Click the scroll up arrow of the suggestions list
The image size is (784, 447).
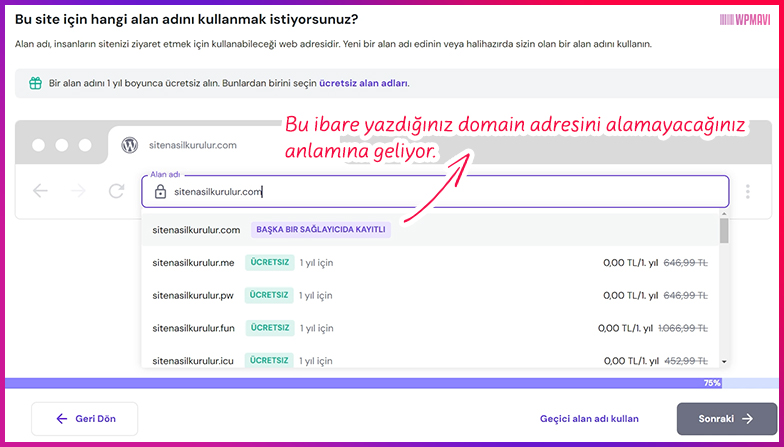[724, 214]
